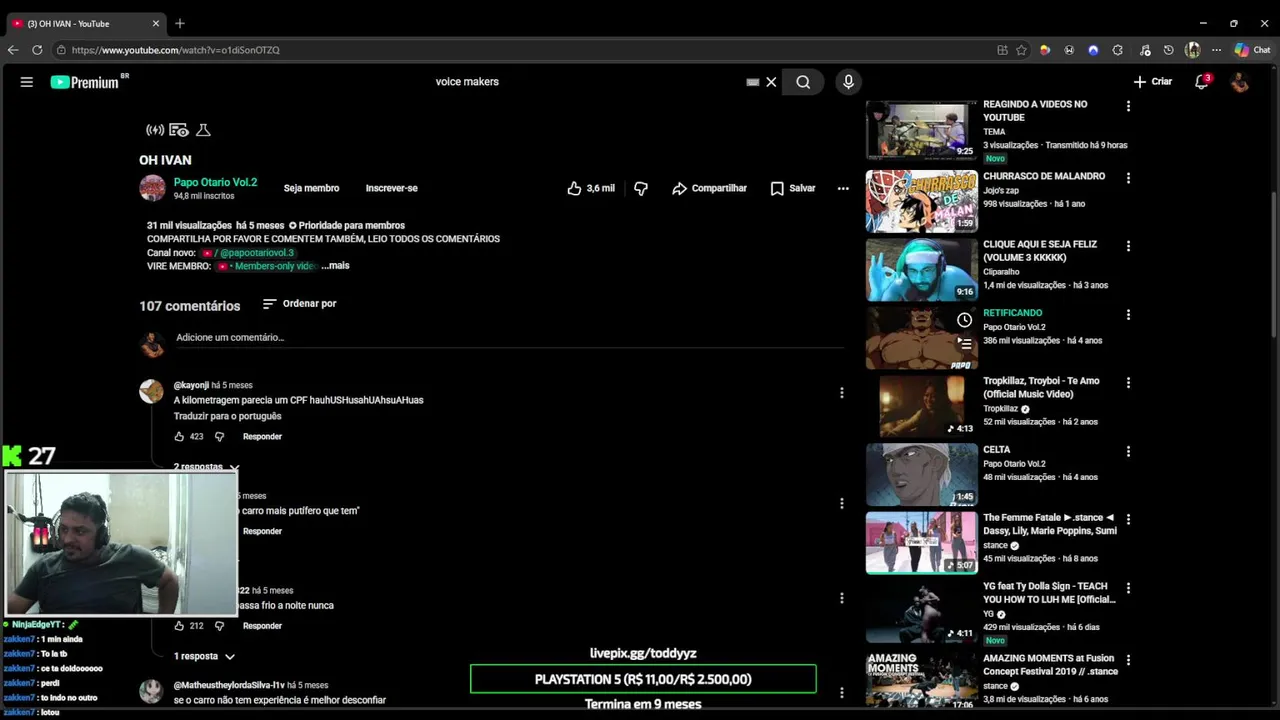Screen dimensions: 1280x720
Task: Open the YG feat Ty Dolla Sign video
Action: (921, 611)
